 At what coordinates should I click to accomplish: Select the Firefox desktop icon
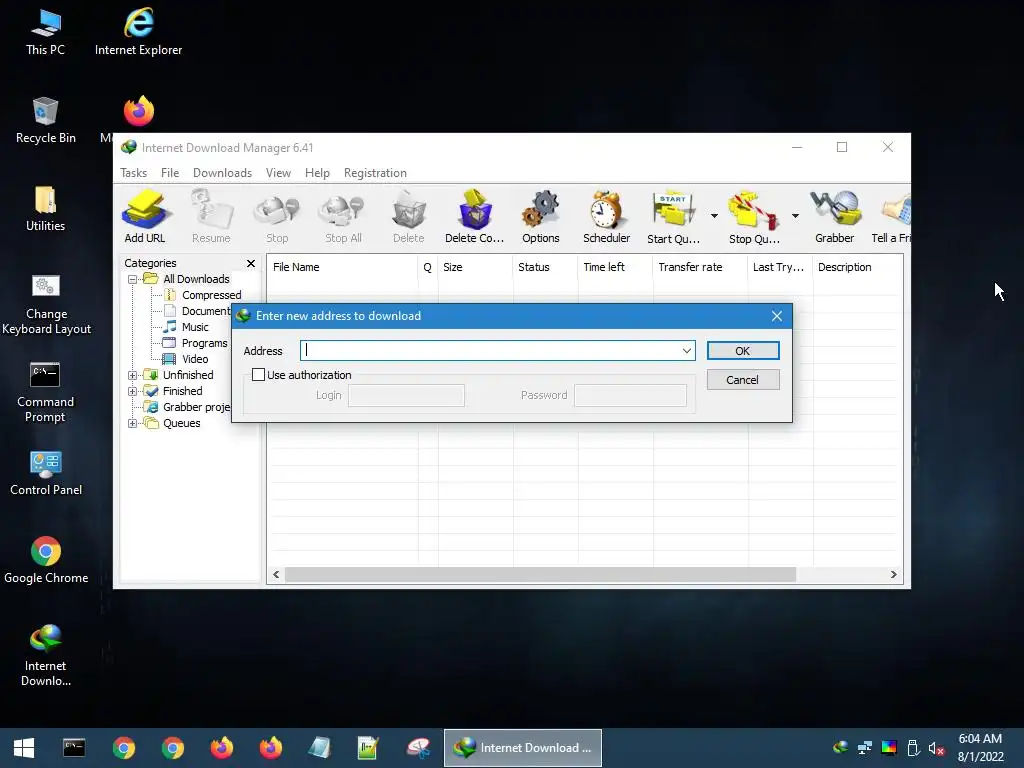pyautogui.click(x=138, y=111)
